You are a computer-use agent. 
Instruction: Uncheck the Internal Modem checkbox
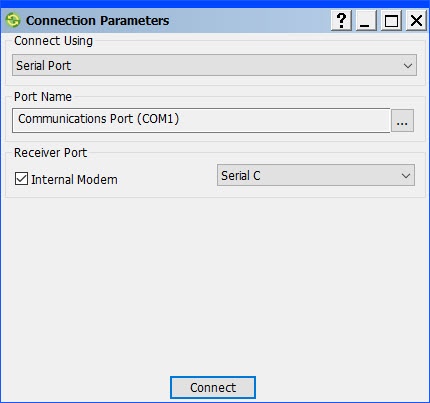click(x=21, y=178)
